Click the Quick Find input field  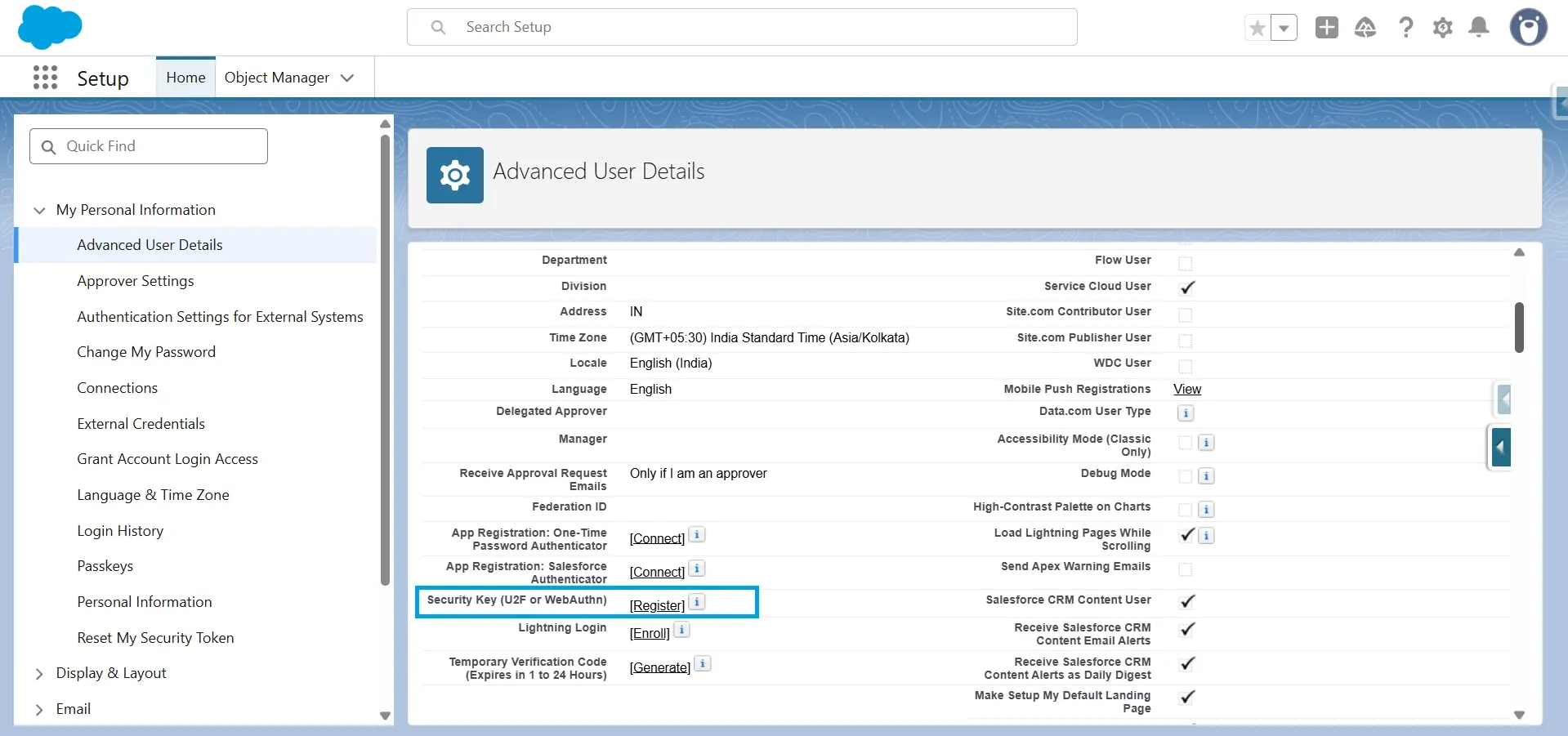(149, 146)
